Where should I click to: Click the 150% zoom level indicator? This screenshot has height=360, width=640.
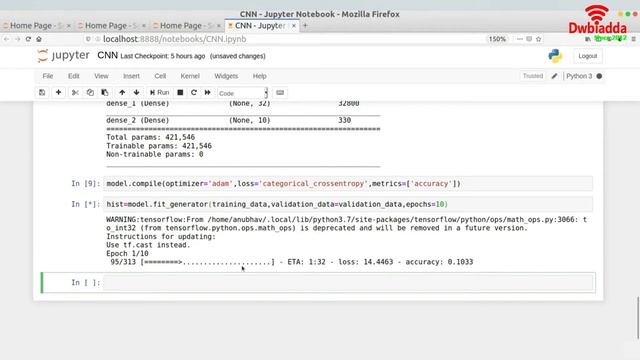(497, 39)
